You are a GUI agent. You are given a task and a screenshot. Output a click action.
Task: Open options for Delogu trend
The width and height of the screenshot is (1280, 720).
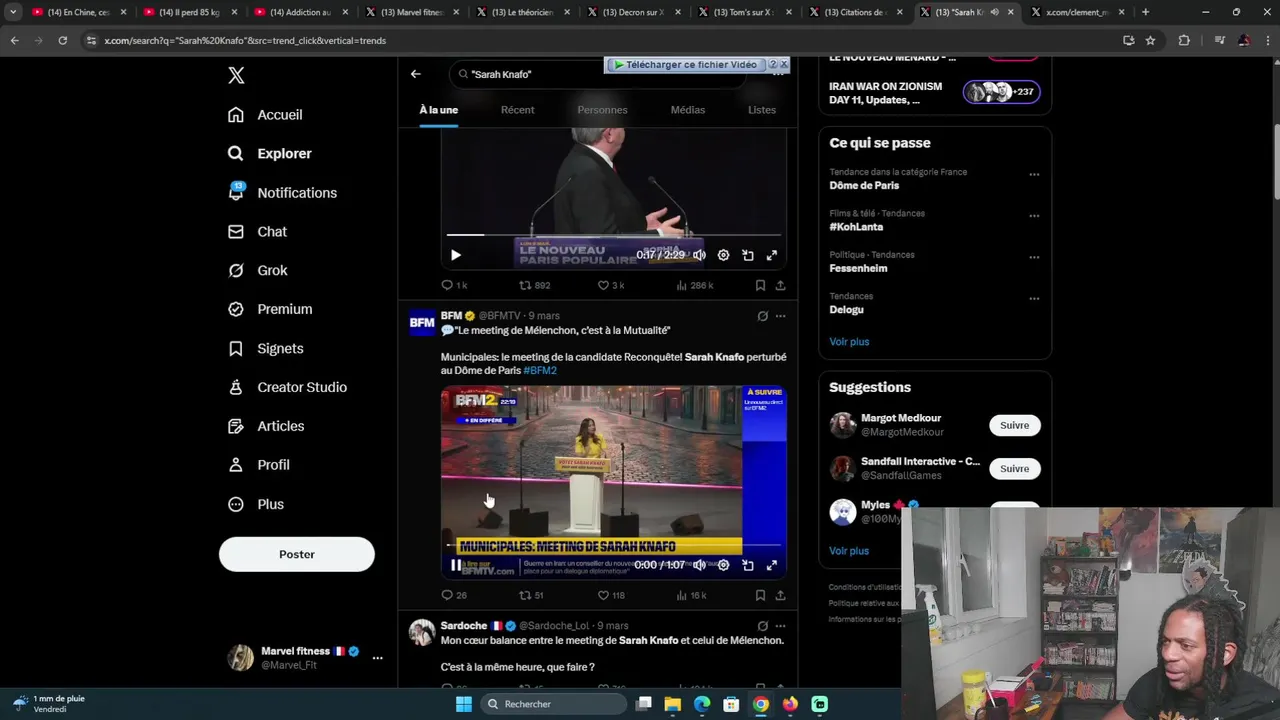point(1034,298)
